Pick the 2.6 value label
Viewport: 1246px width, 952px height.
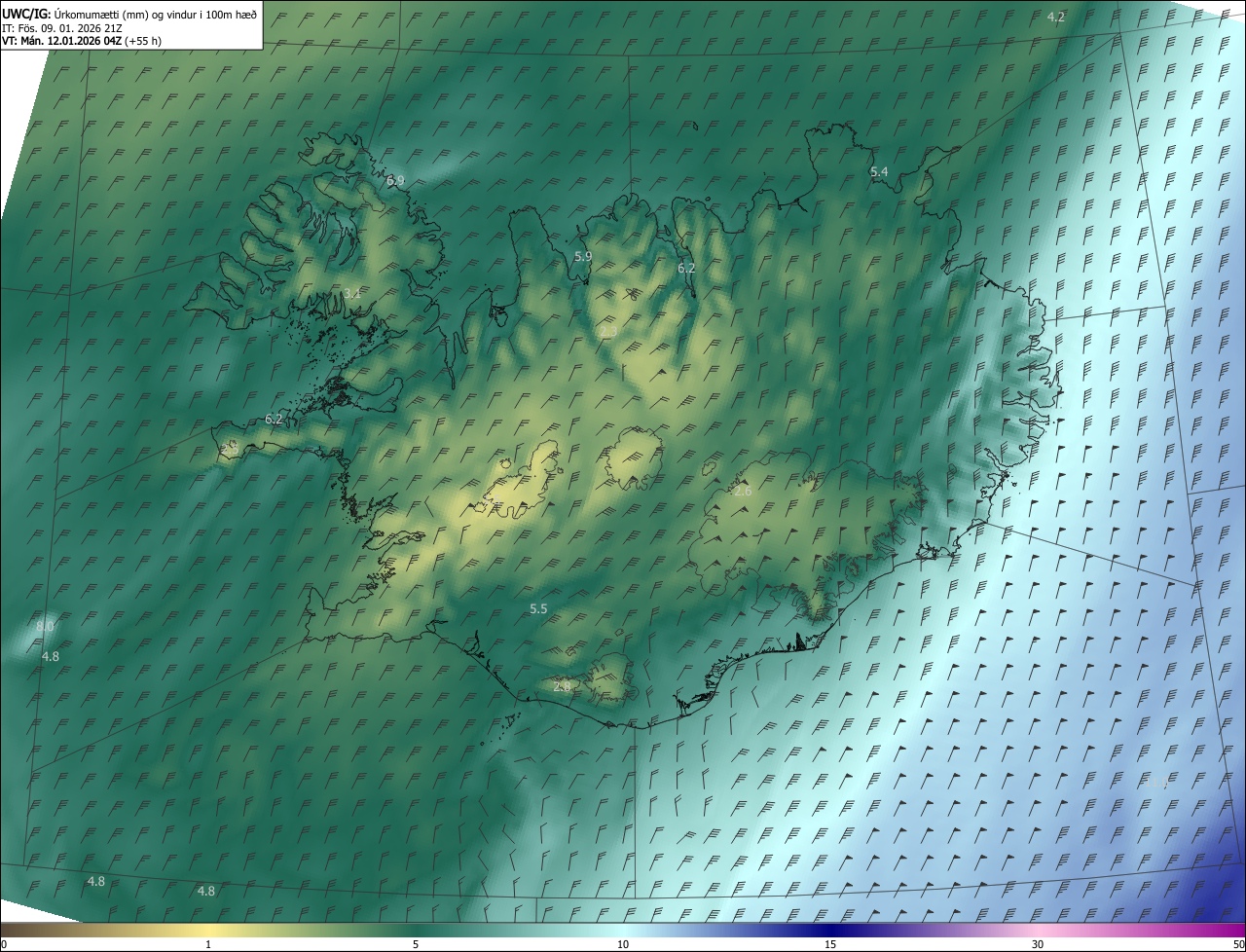pos(743,492)
